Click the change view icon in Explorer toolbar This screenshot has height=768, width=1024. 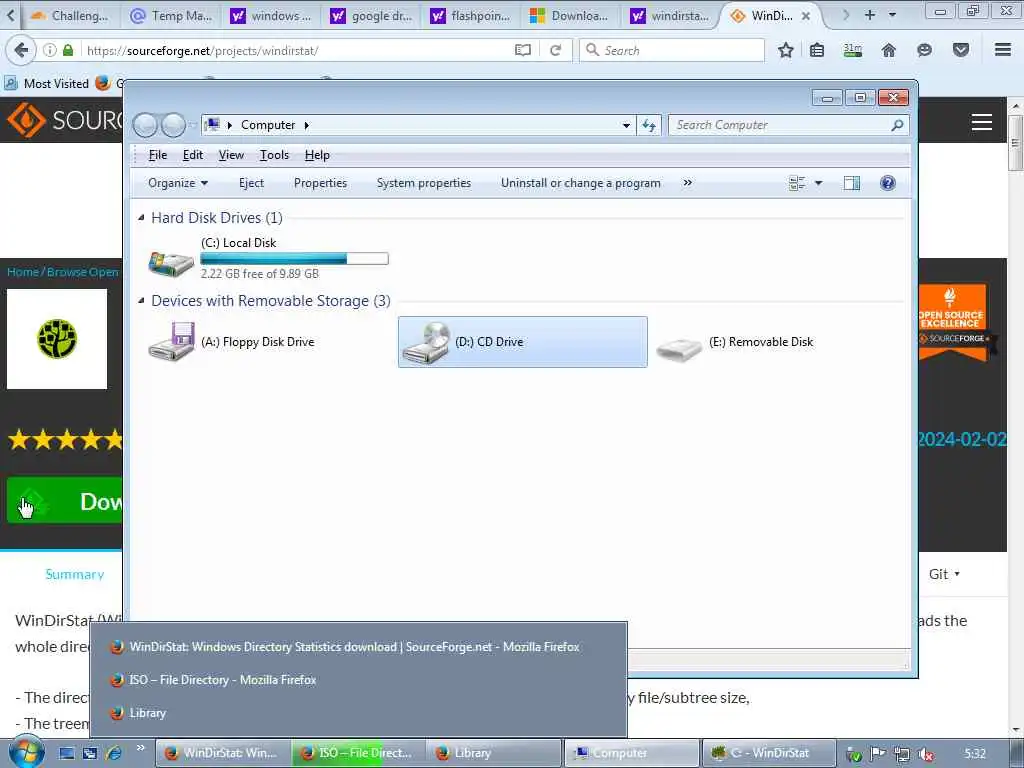[797, 183]
